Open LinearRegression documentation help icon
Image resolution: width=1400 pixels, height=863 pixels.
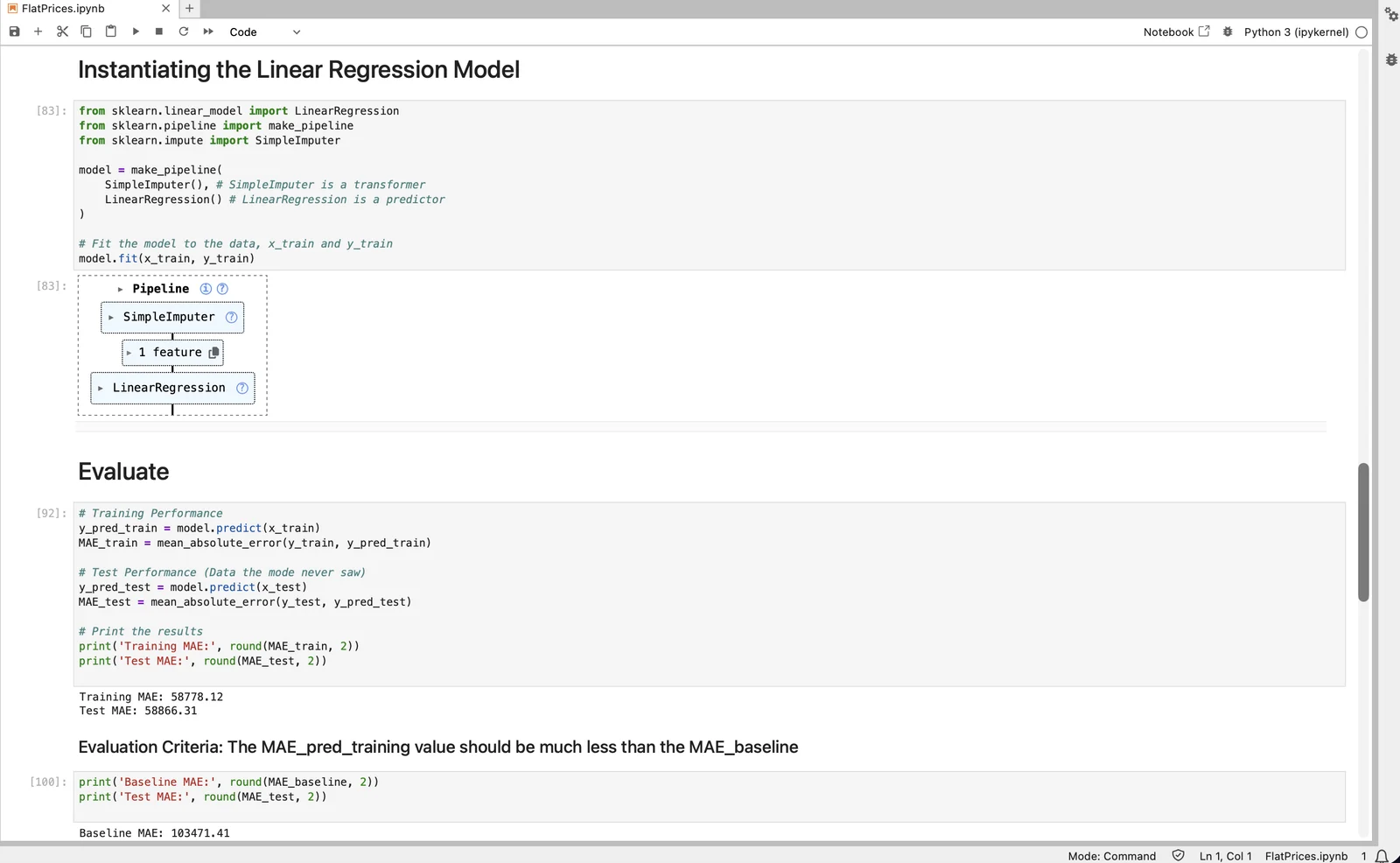[x=242, y=388]
